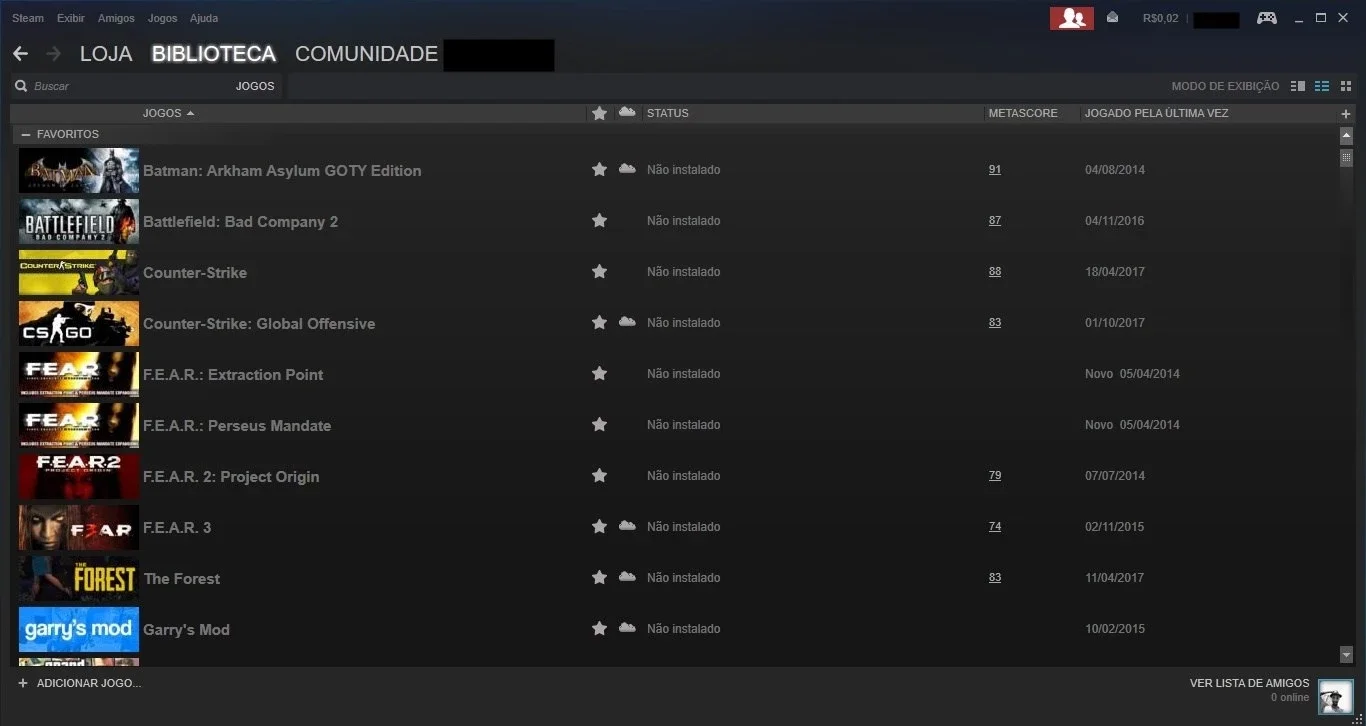1366x726 pixels.
Task: Toggle favorite star for F.E.A.R.: Perseus Mandate
Action: (x=599, y=424)
